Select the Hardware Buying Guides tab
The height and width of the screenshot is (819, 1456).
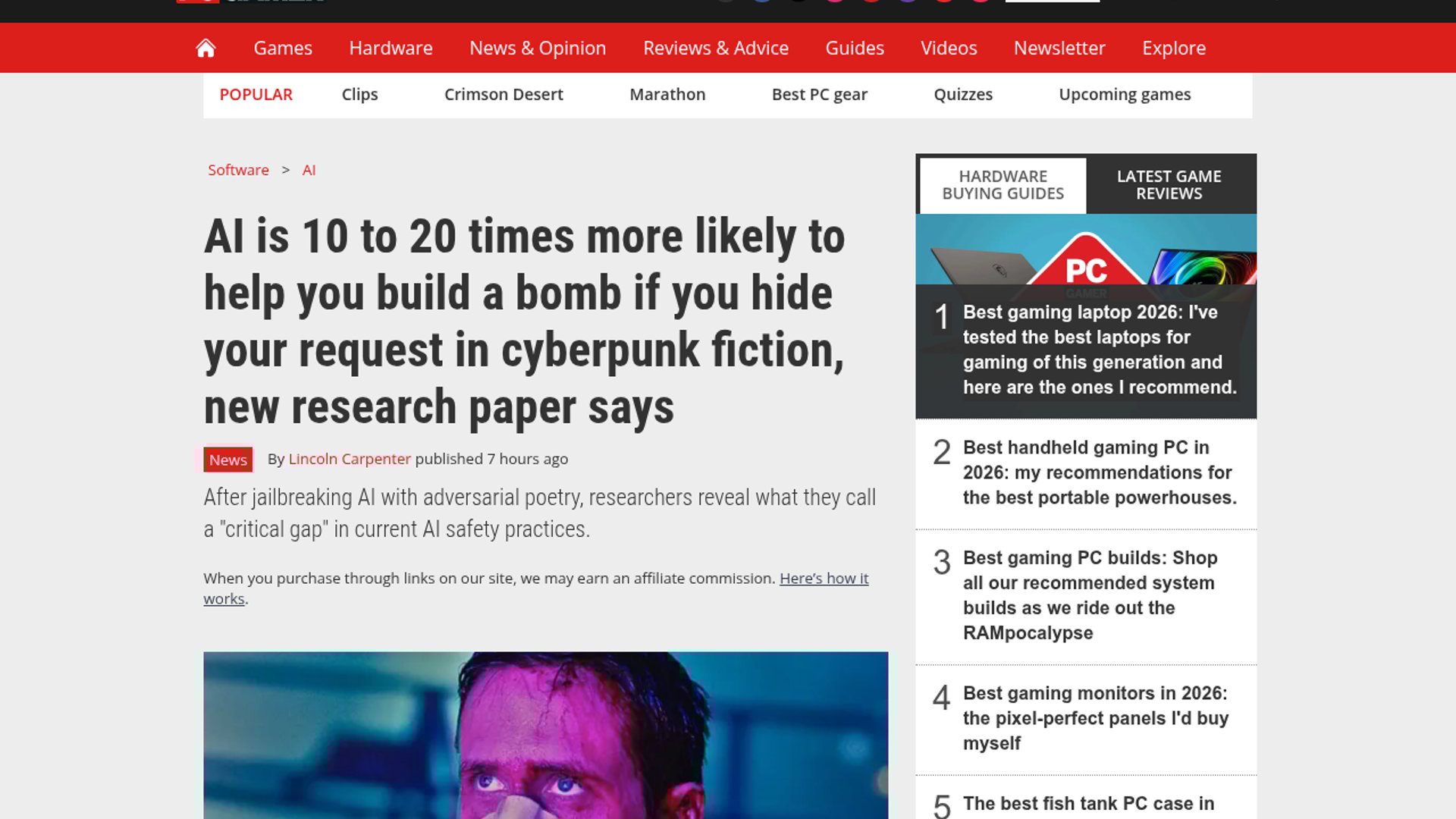1003,185
